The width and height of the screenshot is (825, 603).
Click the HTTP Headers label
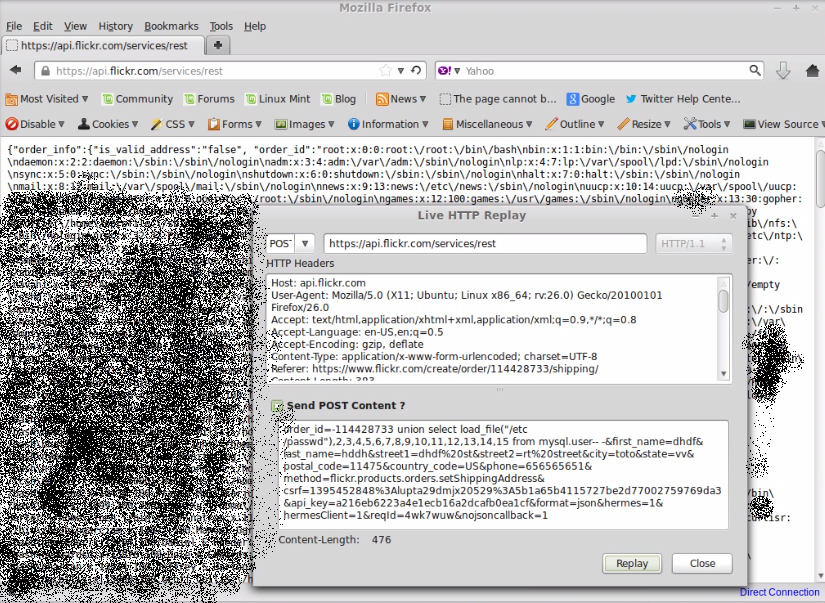point(300,264)
